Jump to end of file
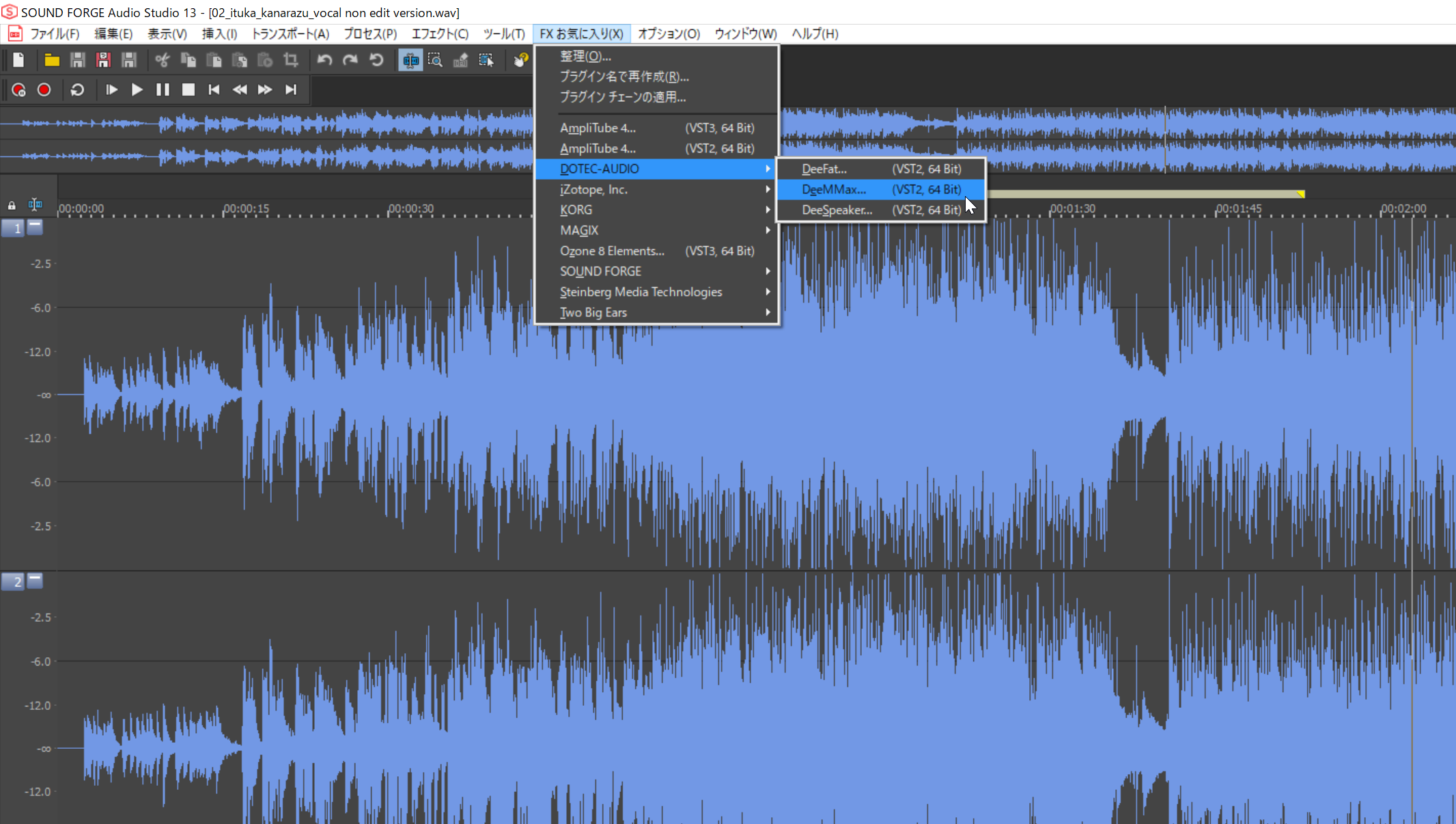1456x824 pixels. tap(291, 90)
